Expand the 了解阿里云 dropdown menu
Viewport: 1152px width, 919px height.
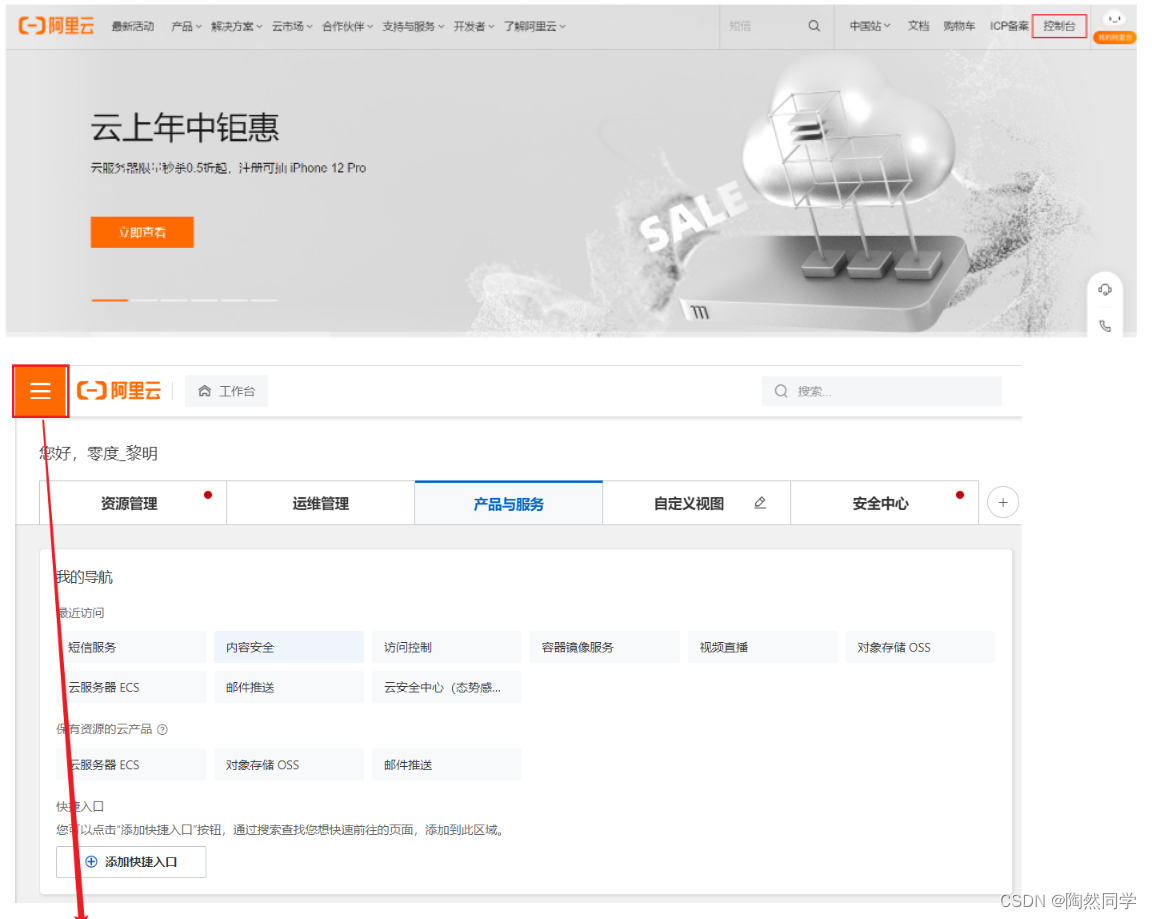pyautogui.click(x=535, y=26)
